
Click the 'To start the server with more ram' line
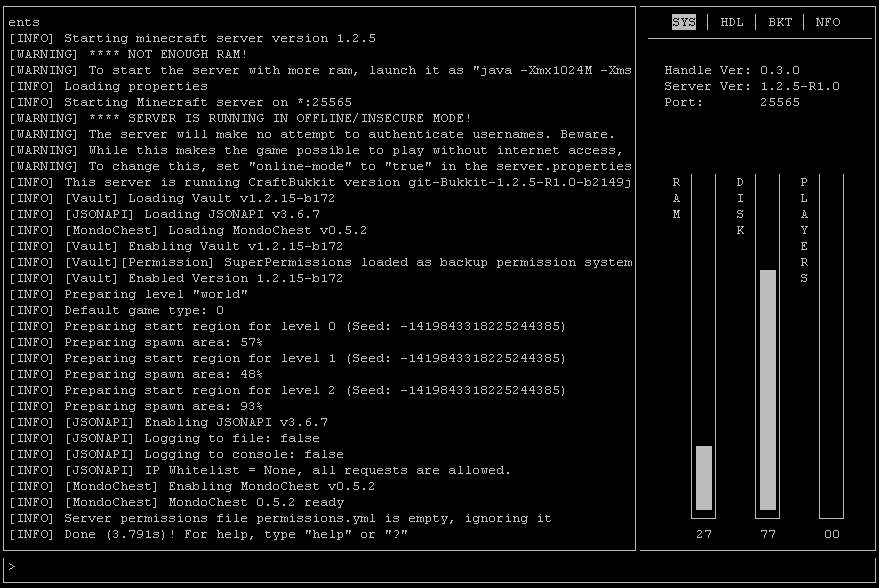[320, 70]
